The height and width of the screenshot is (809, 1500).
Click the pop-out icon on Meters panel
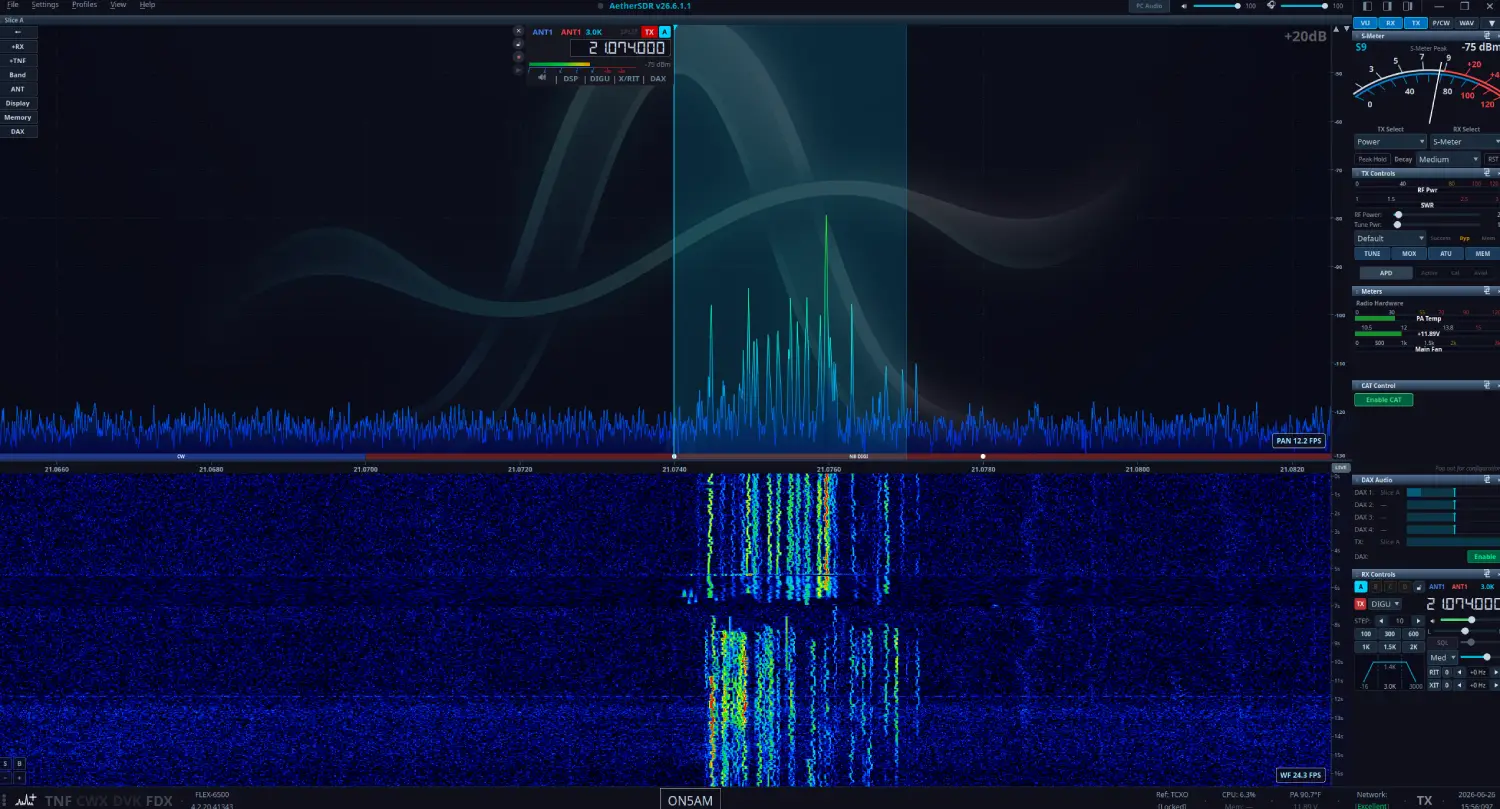tap(1487, 291)
